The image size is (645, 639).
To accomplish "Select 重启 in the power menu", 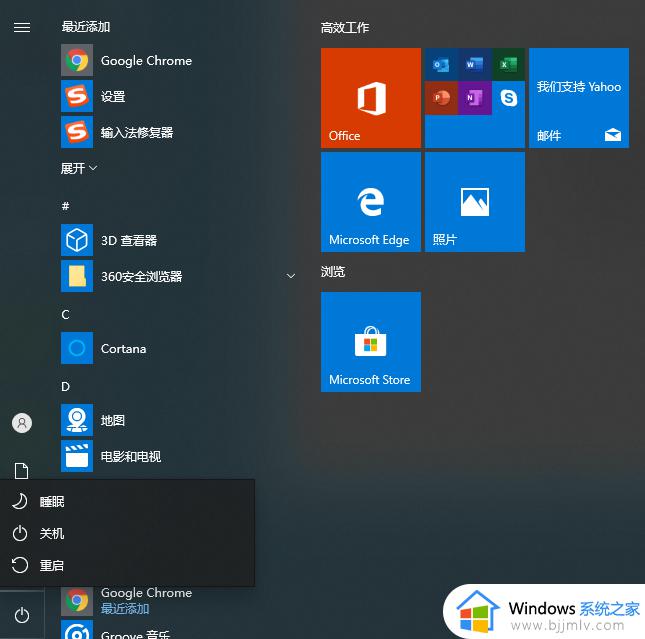I will [128, 565].
